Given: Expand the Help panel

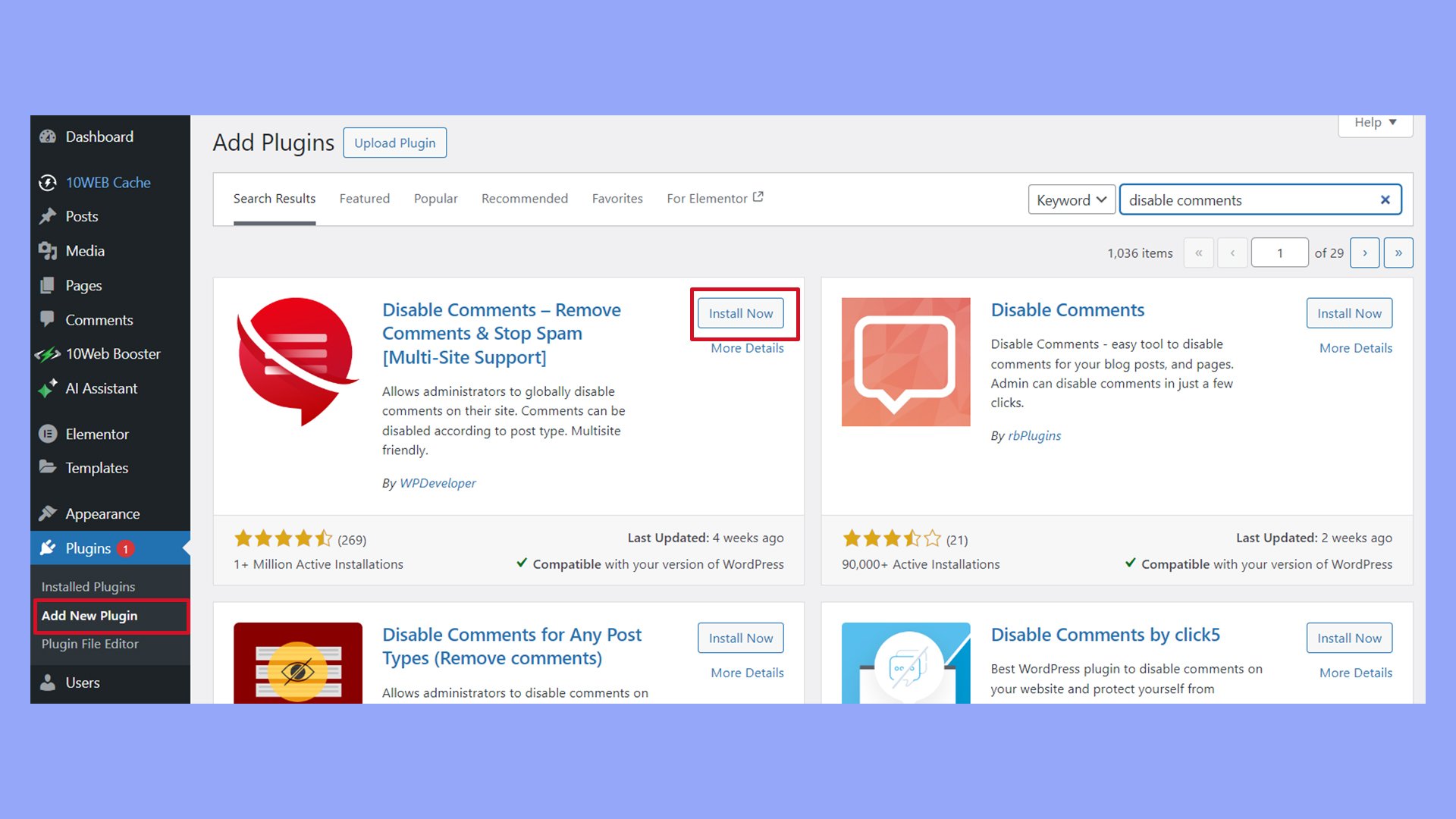Looking at the screenshot, I should click(1373, 122).
